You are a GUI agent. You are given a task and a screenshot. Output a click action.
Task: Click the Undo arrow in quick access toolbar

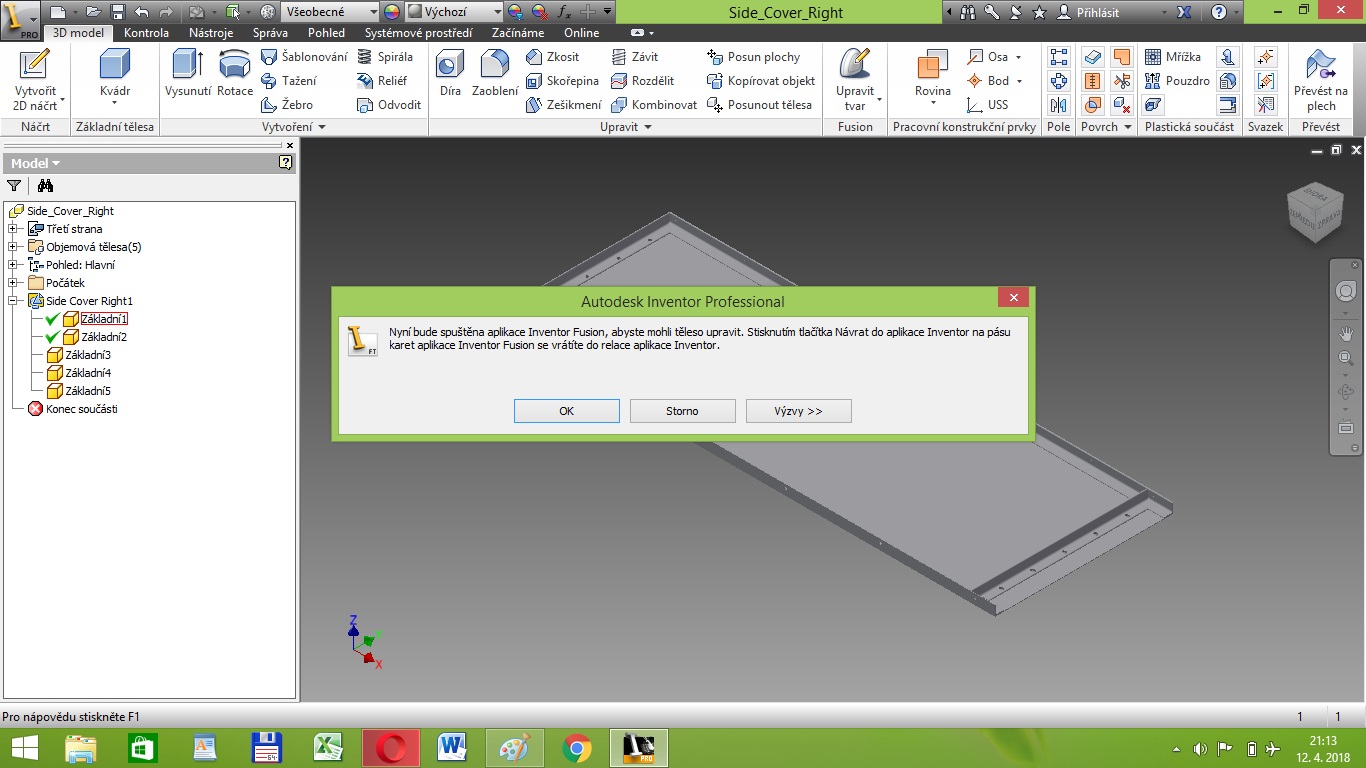141,12
